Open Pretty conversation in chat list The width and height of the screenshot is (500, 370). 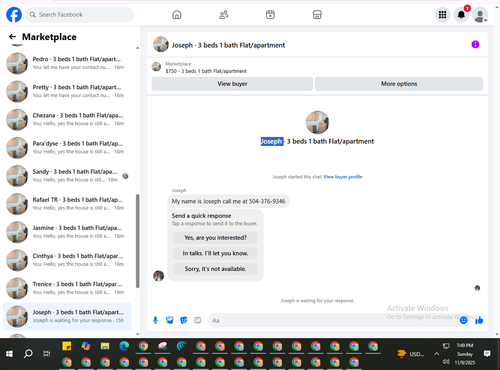click(x=67, y=91)
